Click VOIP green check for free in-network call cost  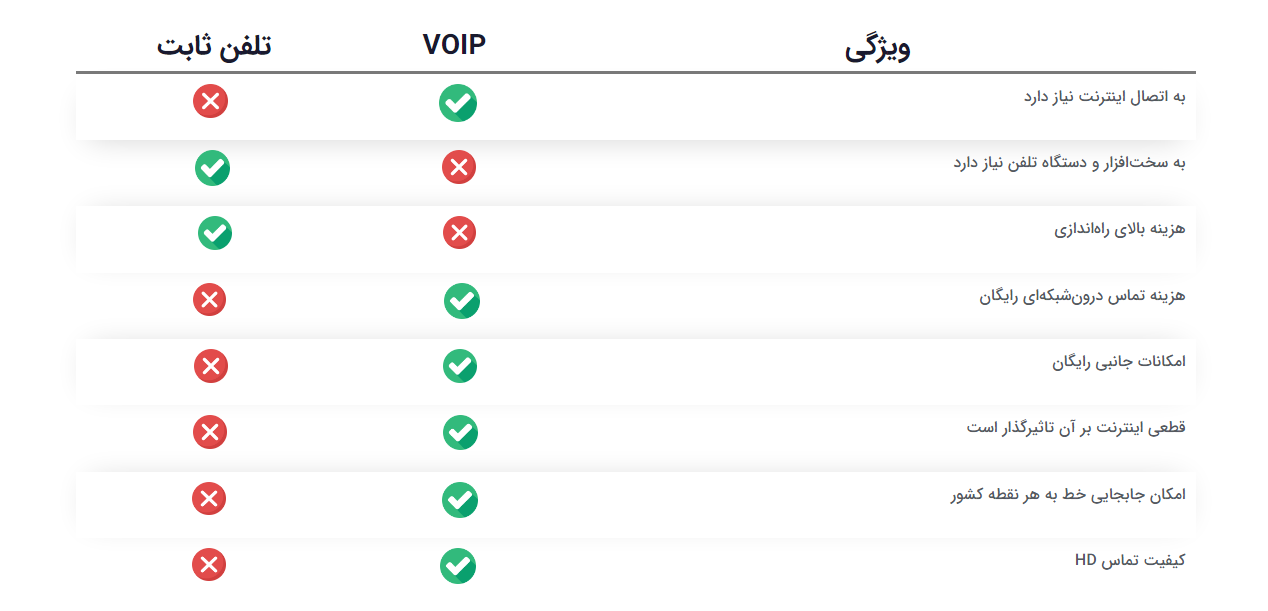462,301
